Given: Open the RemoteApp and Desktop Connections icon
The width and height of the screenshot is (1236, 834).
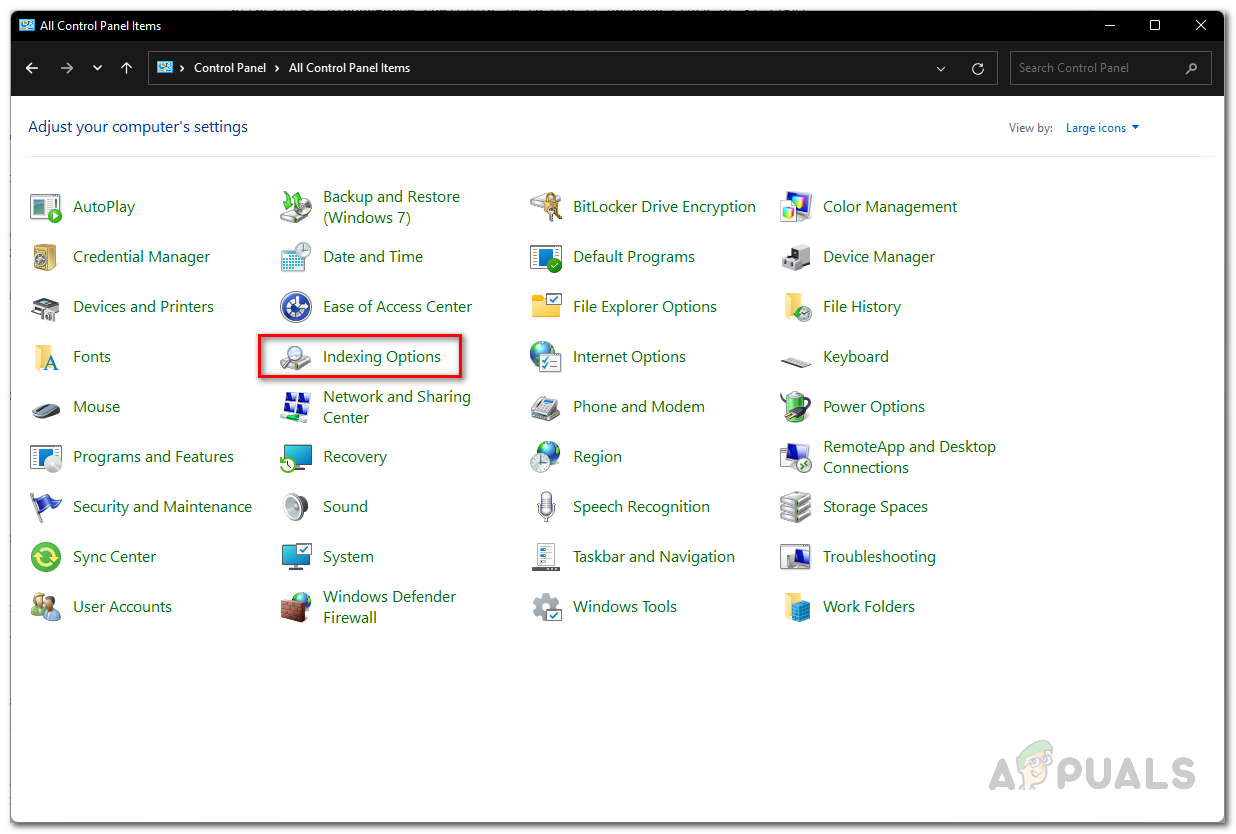Looking at the screenshot, I should coord(796,457).
